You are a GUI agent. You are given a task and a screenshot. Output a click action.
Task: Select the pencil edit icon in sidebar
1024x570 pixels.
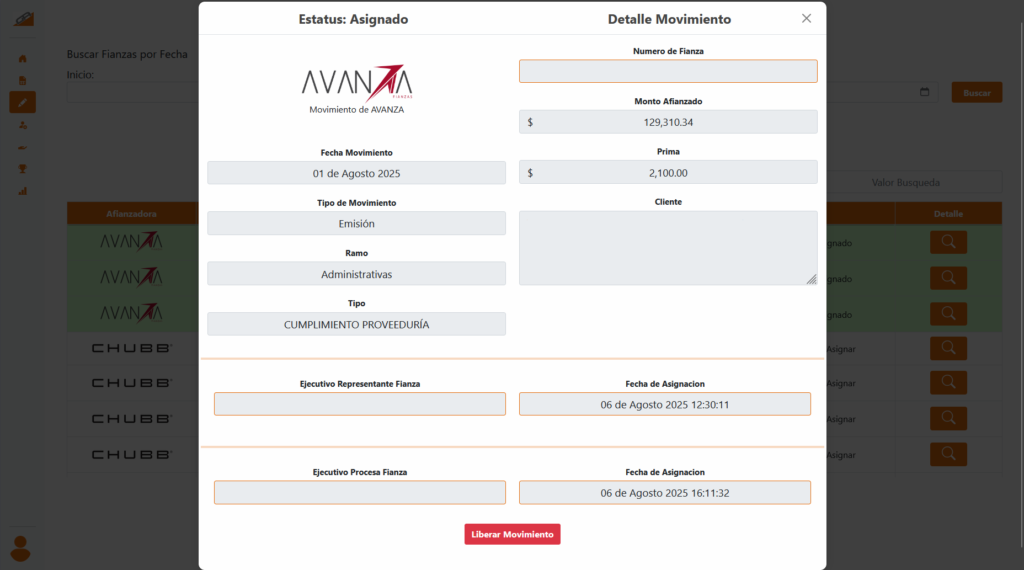coord(22,102)
